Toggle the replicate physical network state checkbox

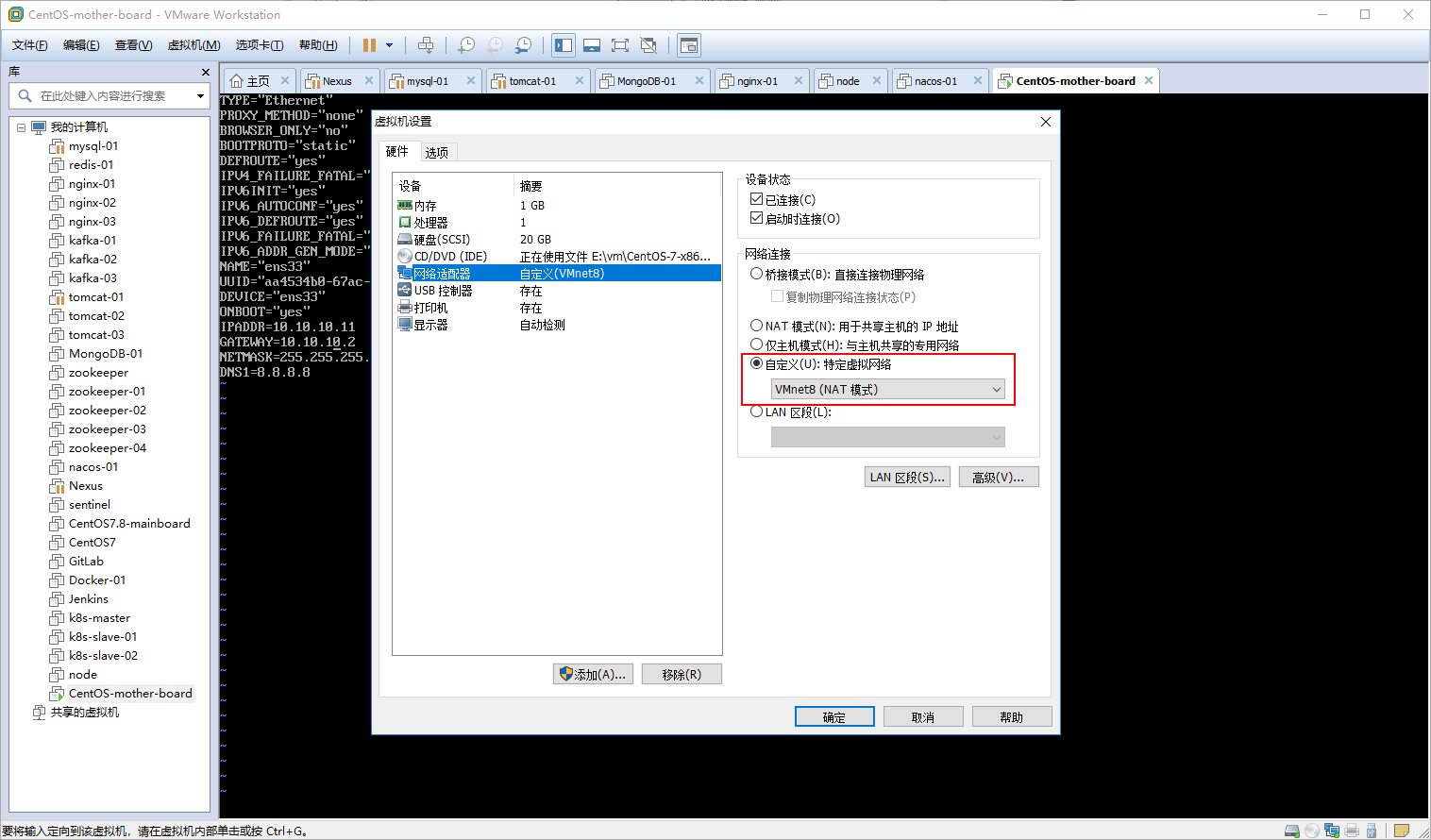coord(777,296)
